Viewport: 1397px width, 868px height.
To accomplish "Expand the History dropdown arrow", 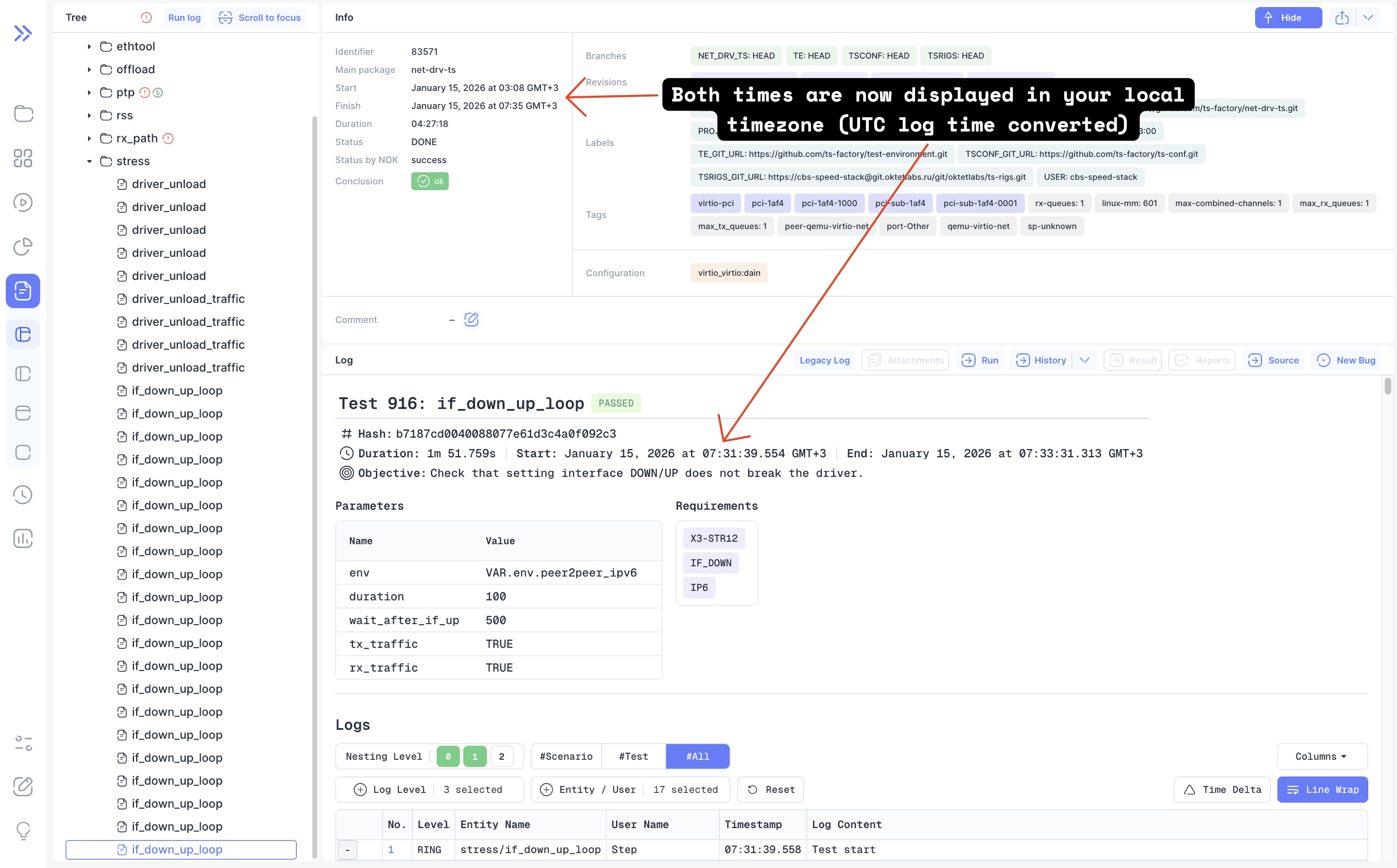I will 1084,360.
